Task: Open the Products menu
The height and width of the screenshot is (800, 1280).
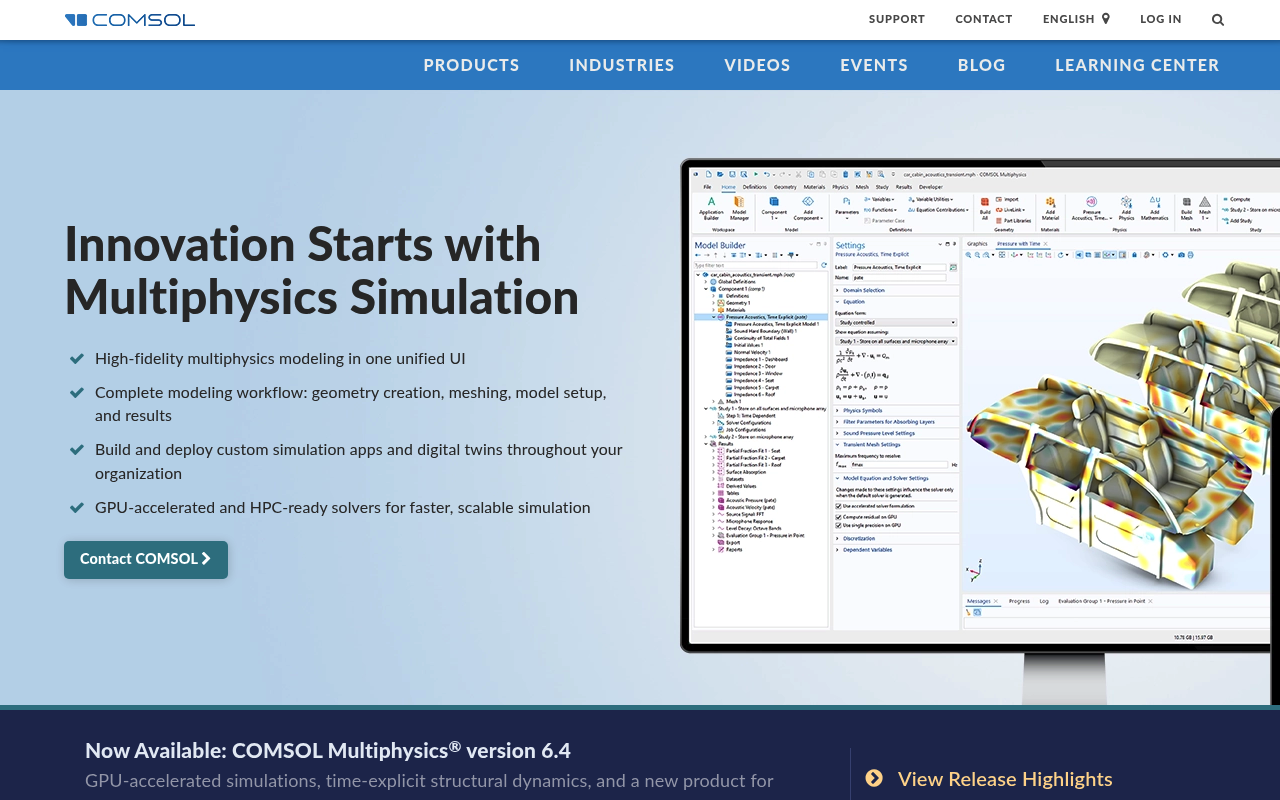Action: click(x=471, y=65)
